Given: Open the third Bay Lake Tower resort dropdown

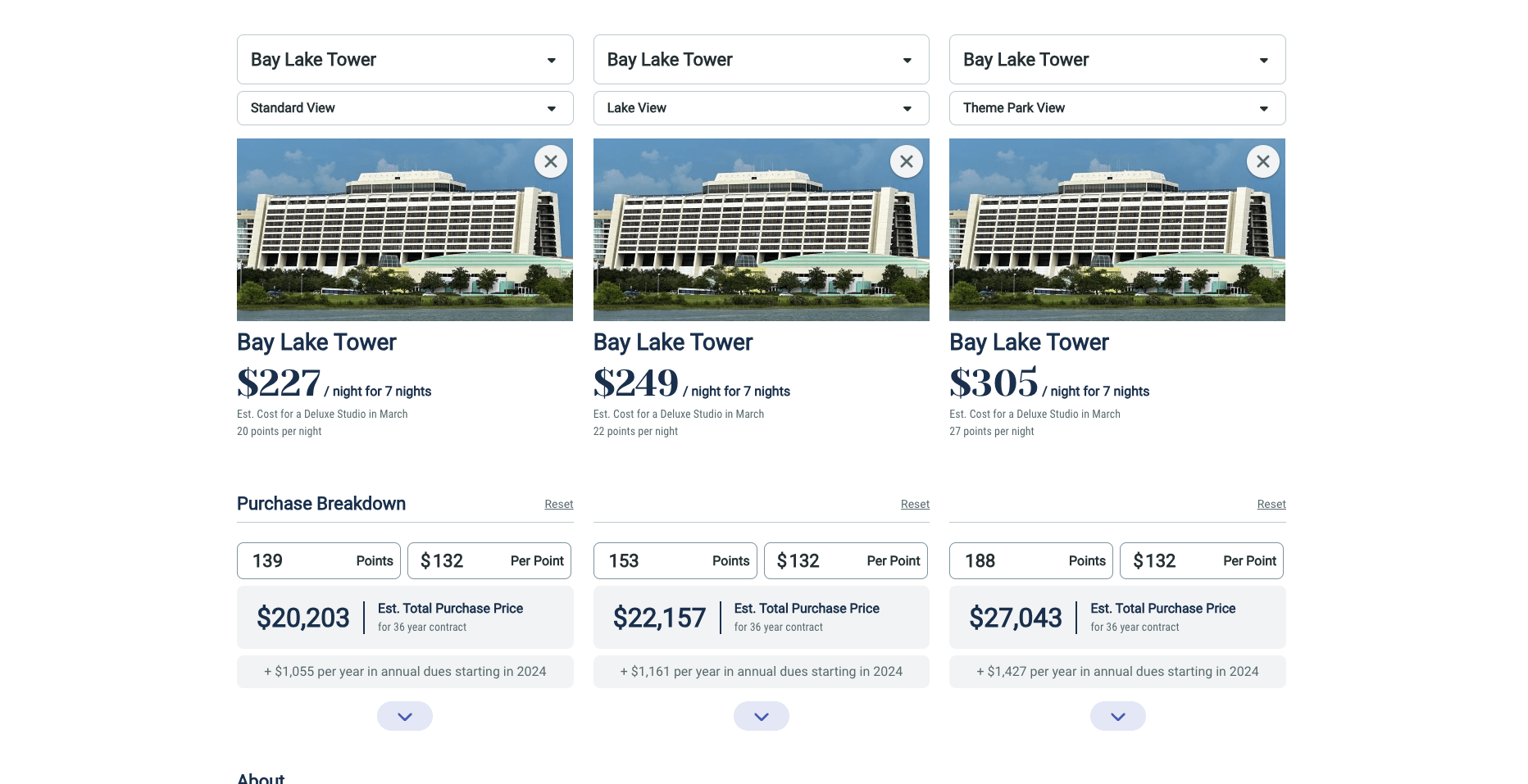Looking at the screenshot, I should 1117,60.
